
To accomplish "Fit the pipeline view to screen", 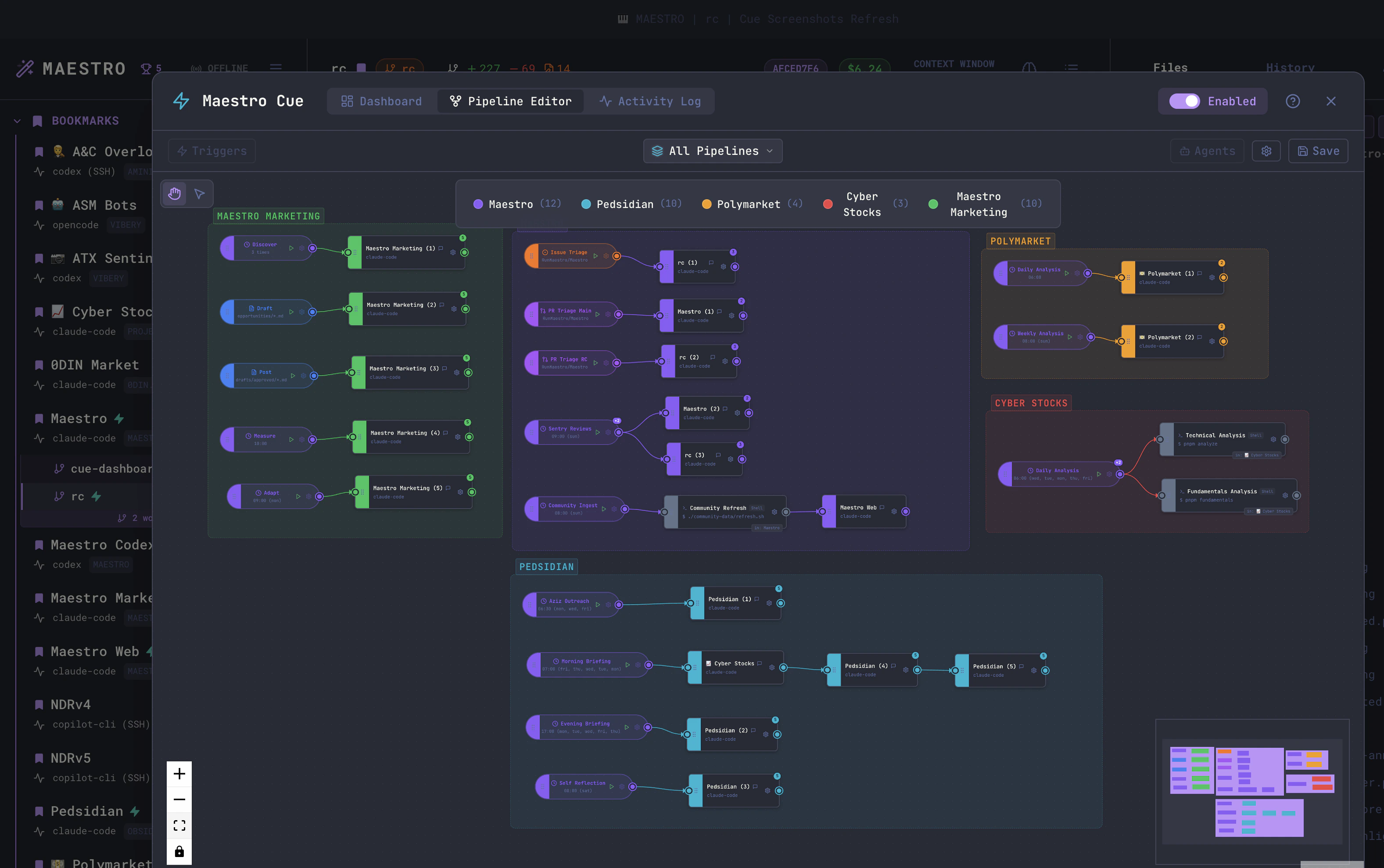I will point(179,825).
